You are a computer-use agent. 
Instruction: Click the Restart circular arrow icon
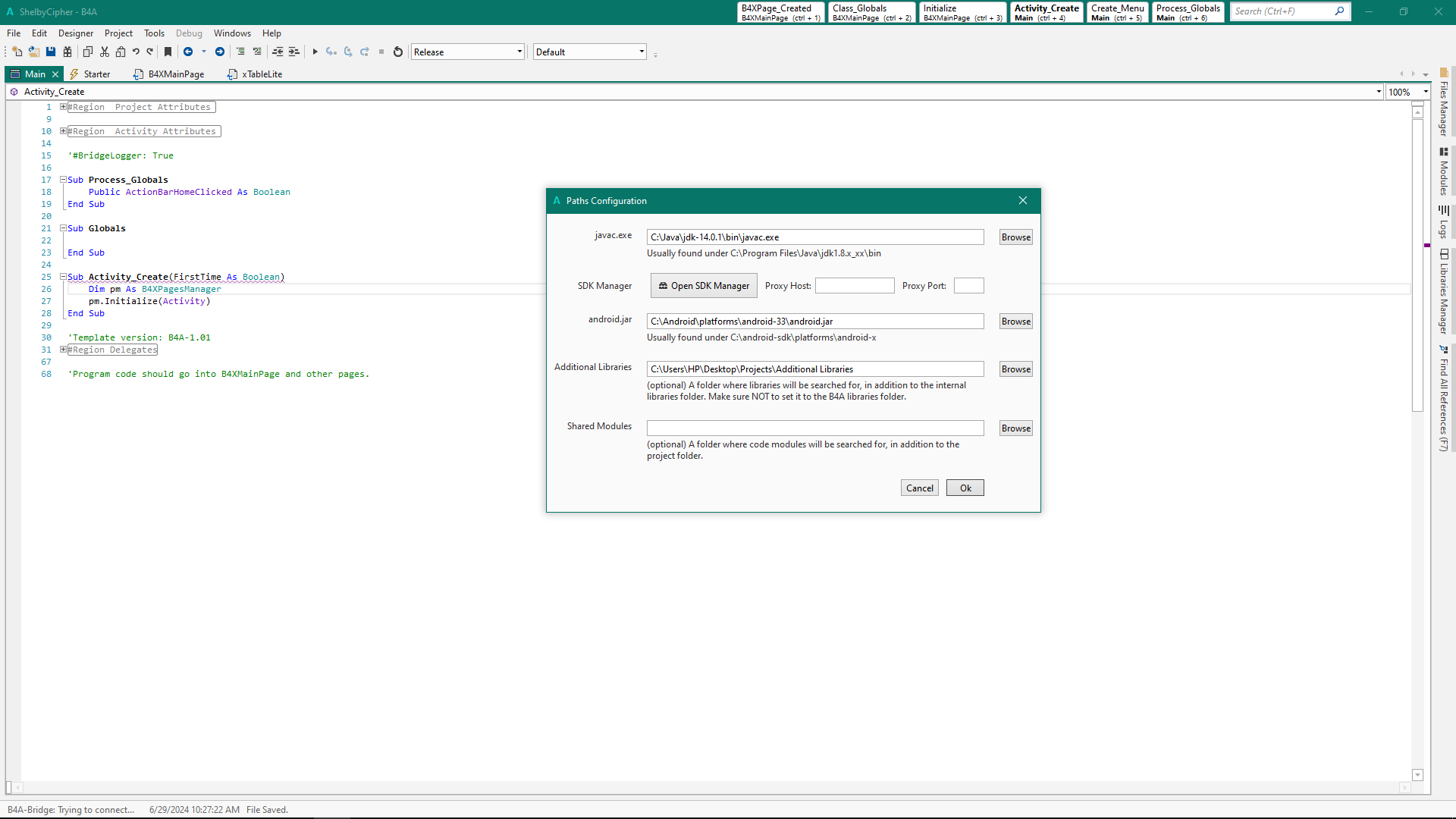coord(398,52)
